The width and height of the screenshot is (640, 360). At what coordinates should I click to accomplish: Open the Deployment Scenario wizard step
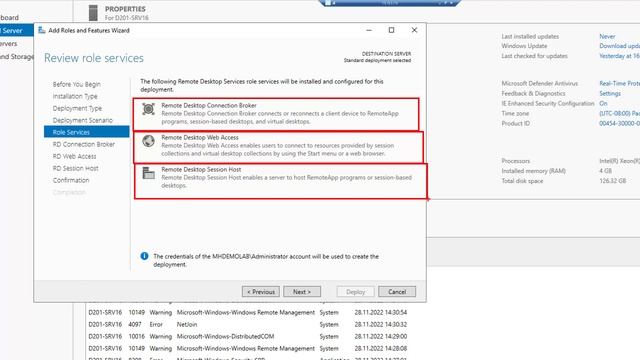tap(82, 120)
